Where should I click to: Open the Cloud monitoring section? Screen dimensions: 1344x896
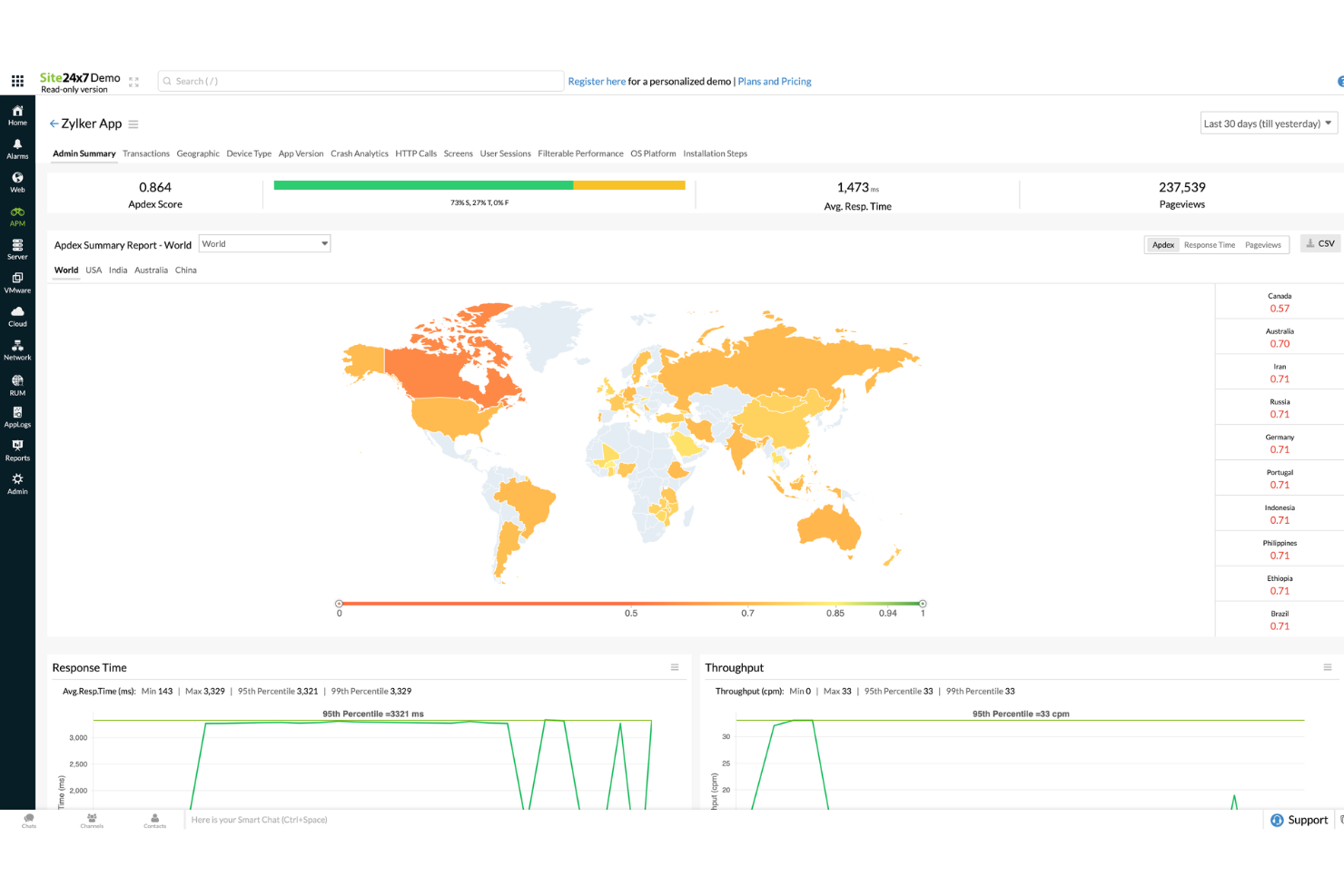click(x=17, y=316)
